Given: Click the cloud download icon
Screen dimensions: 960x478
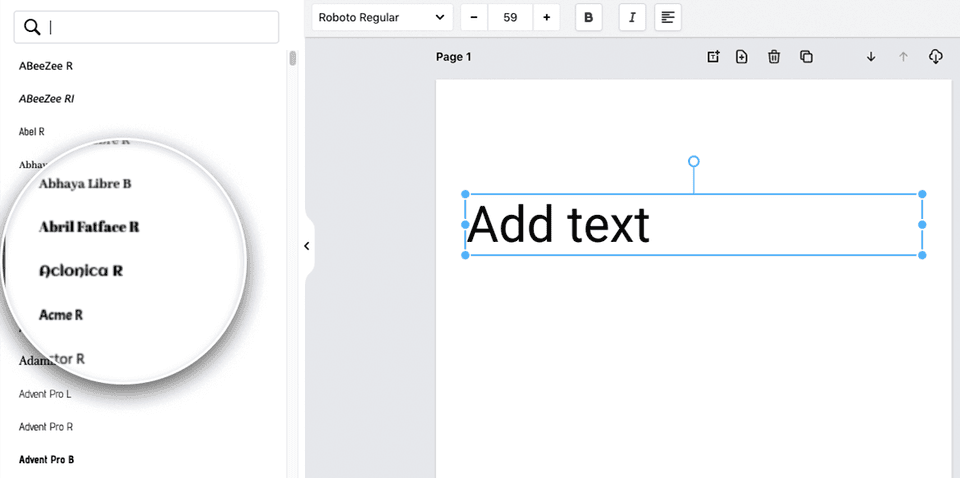Looking at the screenshot, I should point(936,57).
